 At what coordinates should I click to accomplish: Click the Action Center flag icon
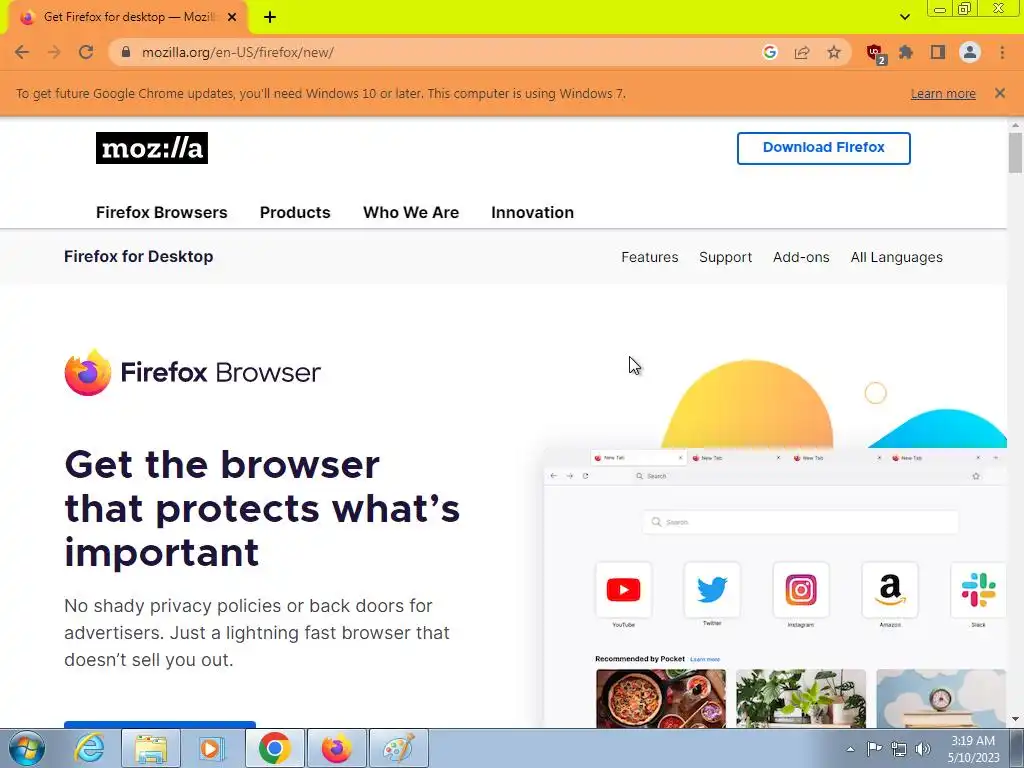pos(874,749)
